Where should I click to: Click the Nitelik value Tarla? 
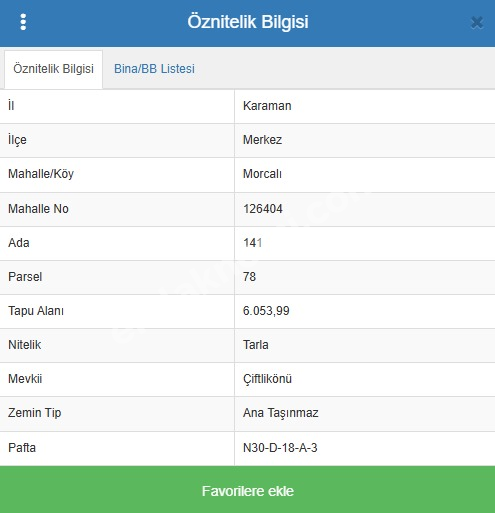[256, 345]
